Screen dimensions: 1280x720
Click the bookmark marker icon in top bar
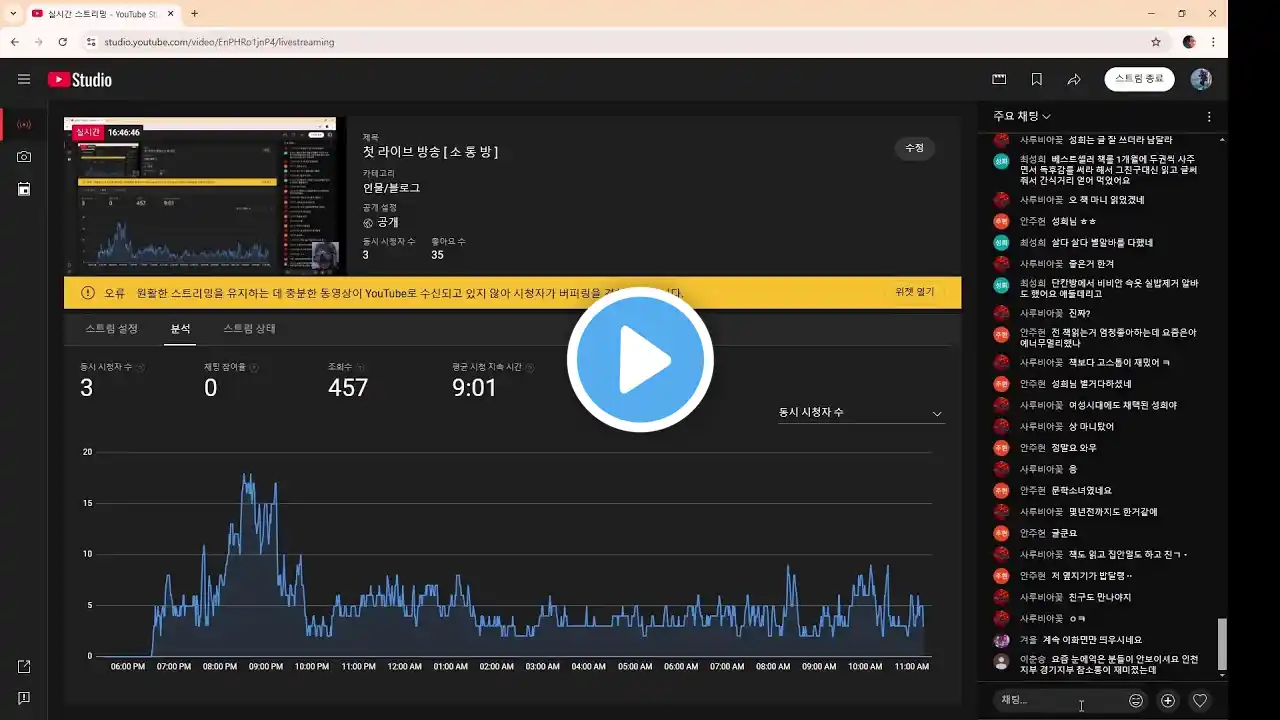(1037, 79)
